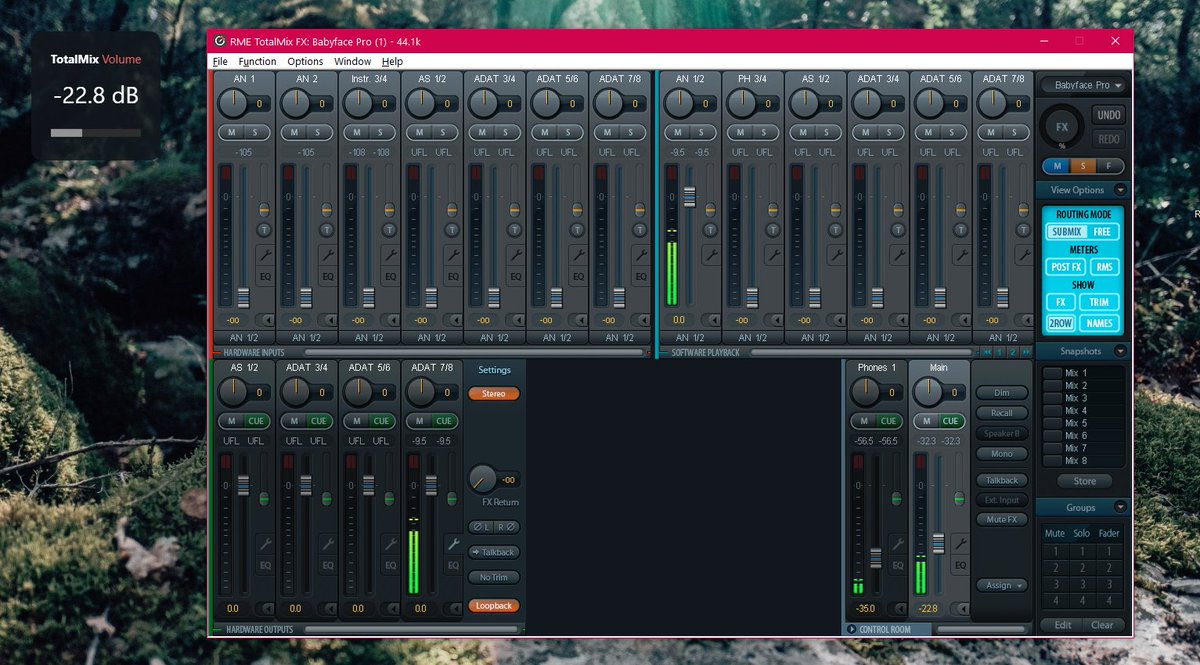
Task: Open EQ panel on the Instr. 3/4 input
Action: (x=390, y=276)
